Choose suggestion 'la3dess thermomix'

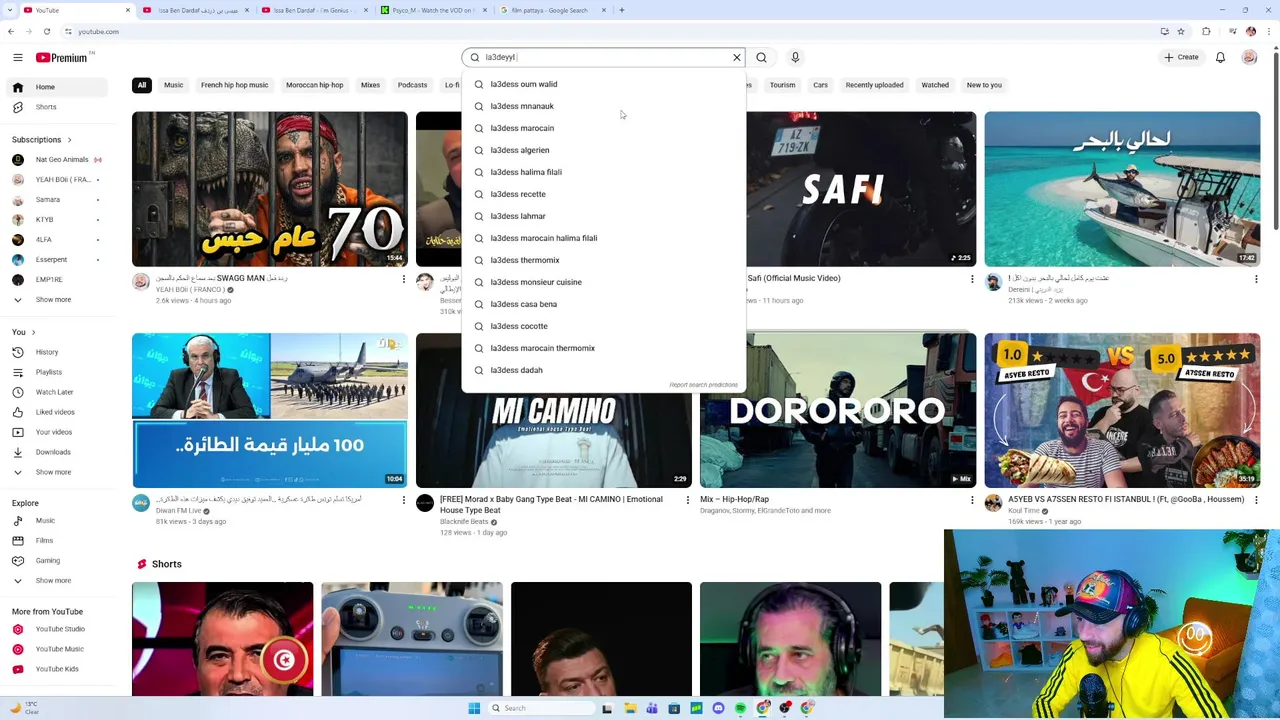tap(603, 260)
